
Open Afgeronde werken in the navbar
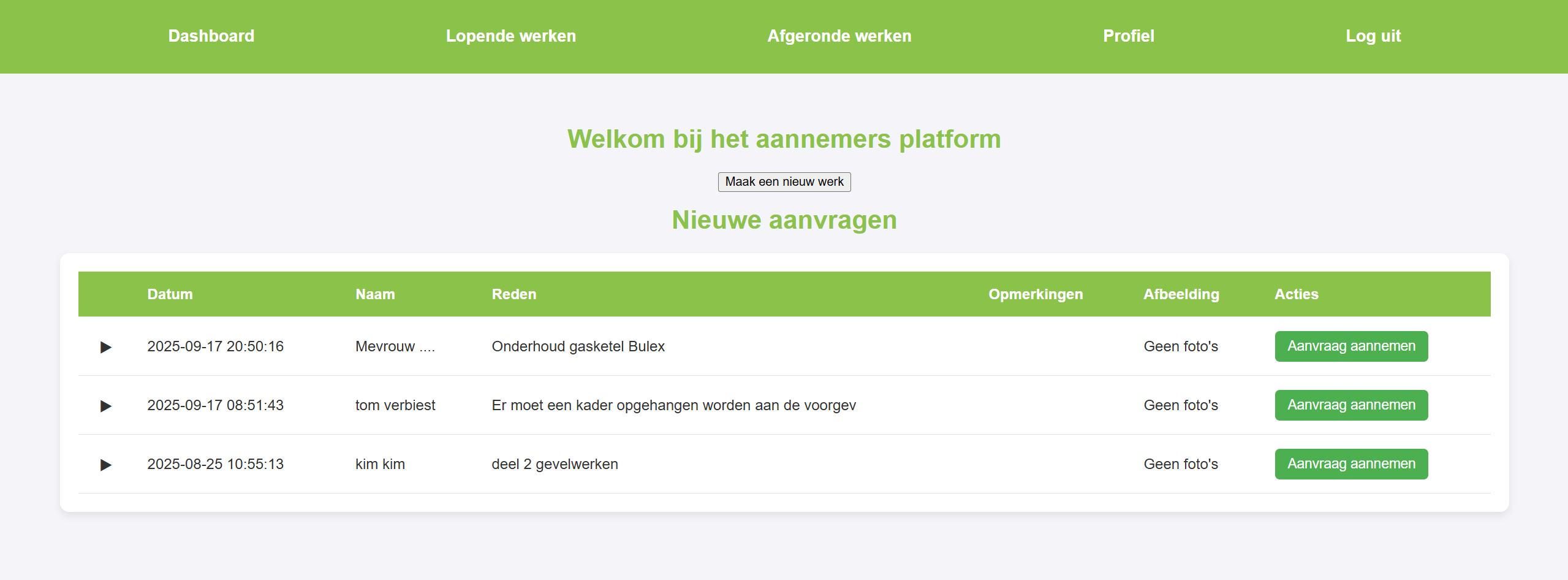pos(839,36)
